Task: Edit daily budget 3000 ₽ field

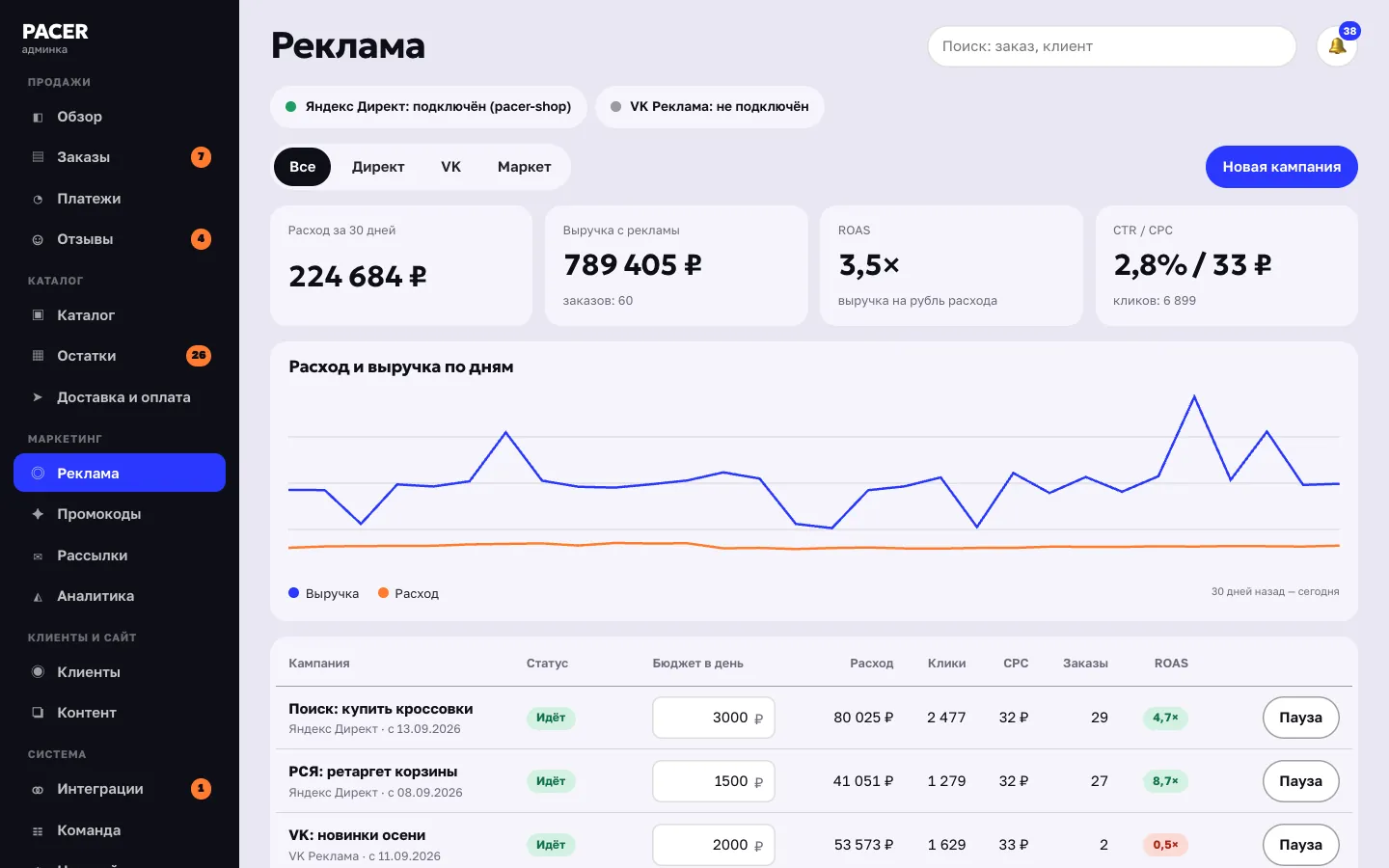Action: pos(714,718)
